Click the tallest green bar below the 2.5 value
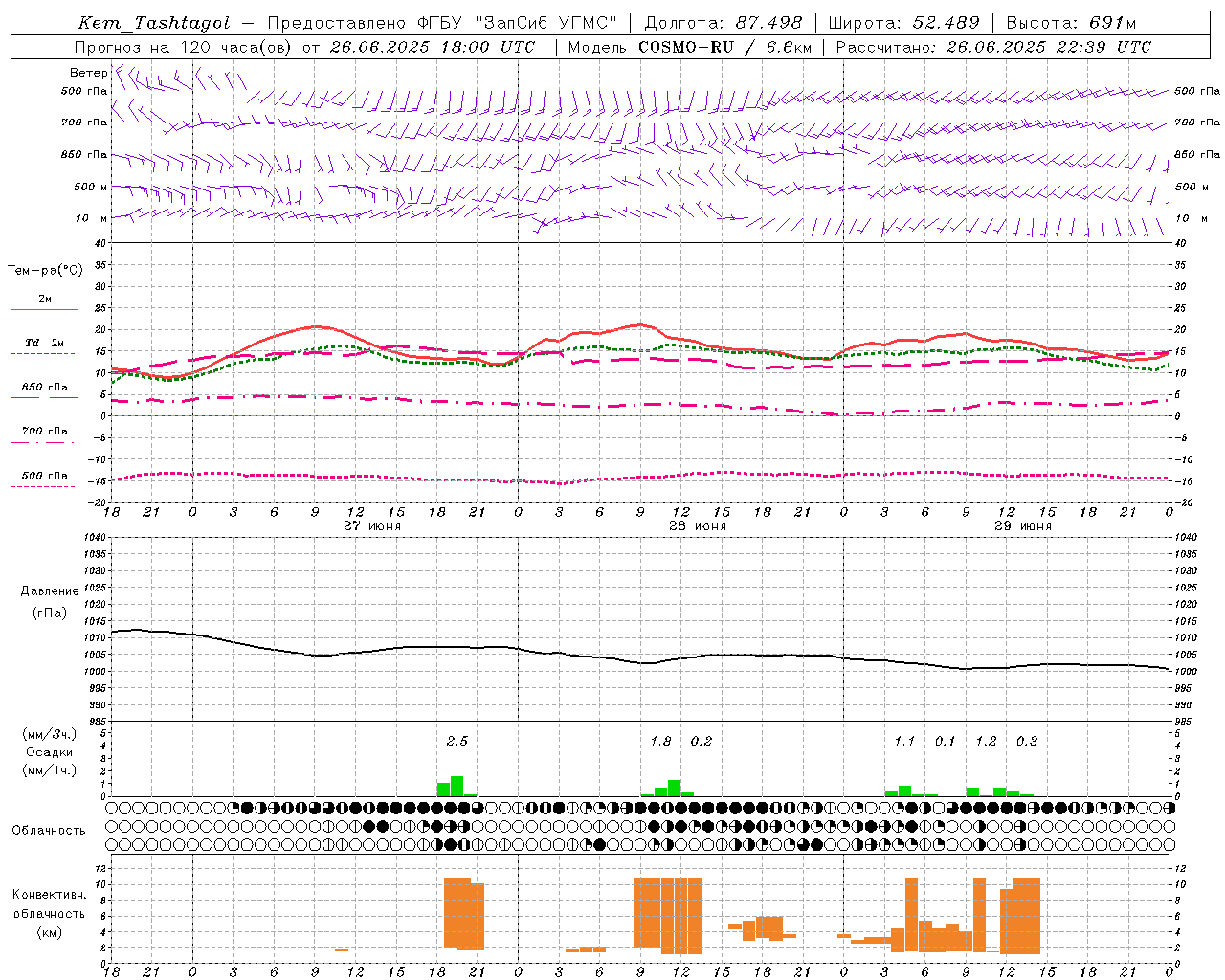Image resolution: width=1225 pixels, height=980 pixels. click(457, 786)
